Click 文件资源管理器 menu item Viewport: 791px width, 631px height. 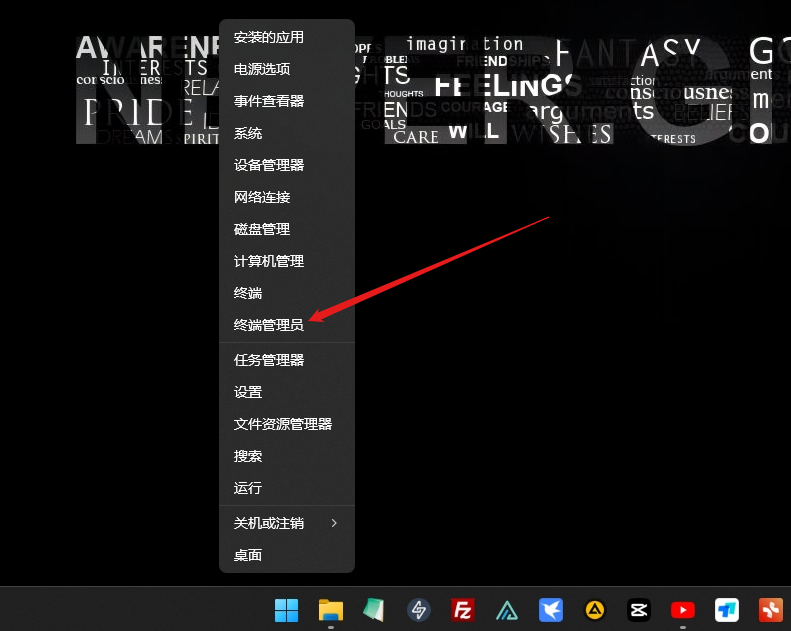[x=282, y=424]
